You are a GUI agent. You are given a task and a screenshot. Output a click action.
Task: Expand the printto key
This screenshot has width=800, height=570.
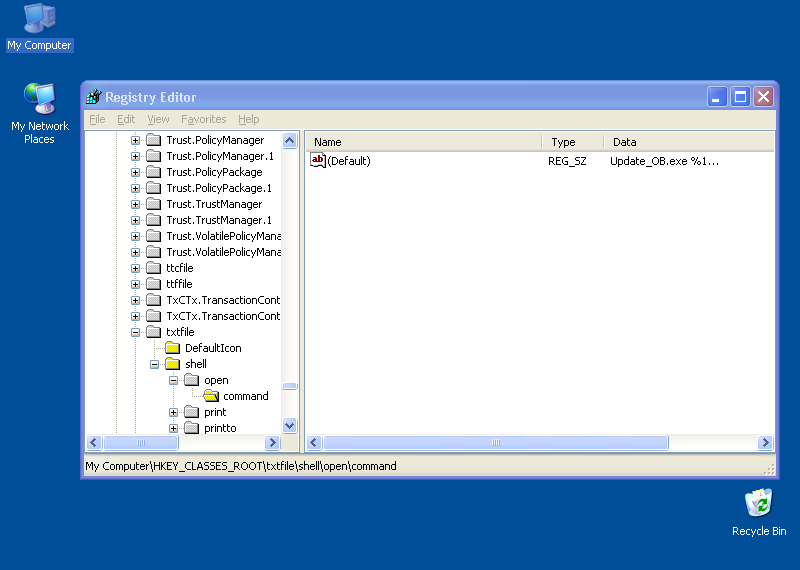tap(173, 428)
